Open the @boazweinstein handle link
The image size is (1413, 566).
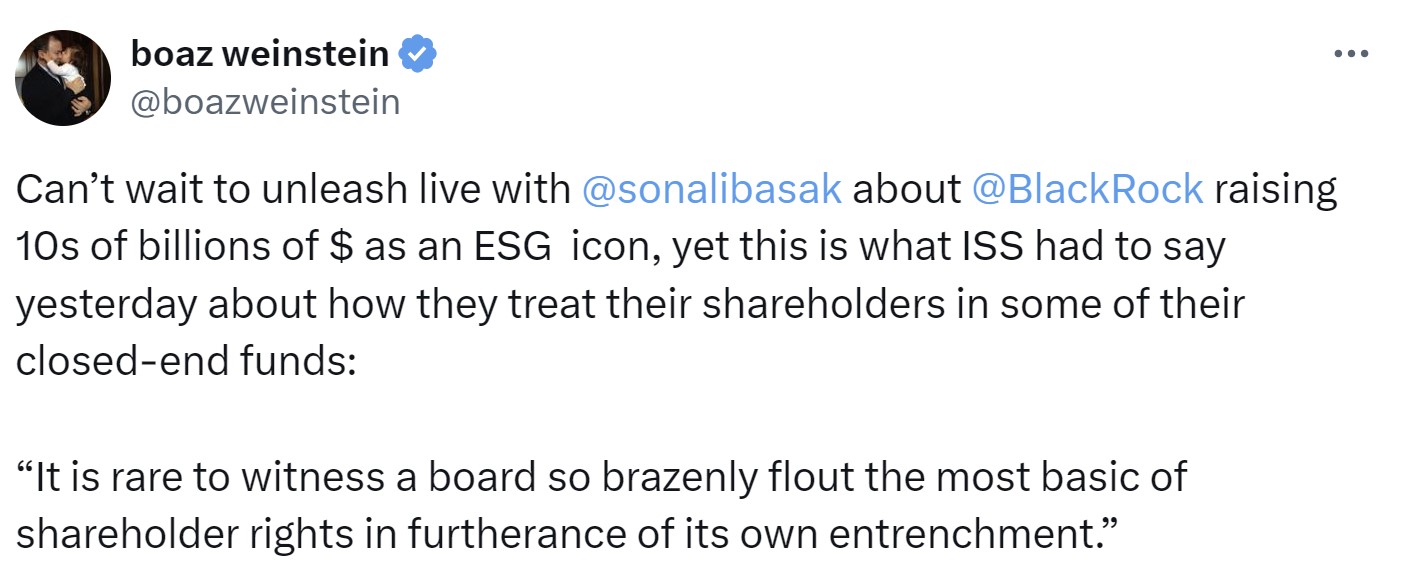click(x=265, y=101)
